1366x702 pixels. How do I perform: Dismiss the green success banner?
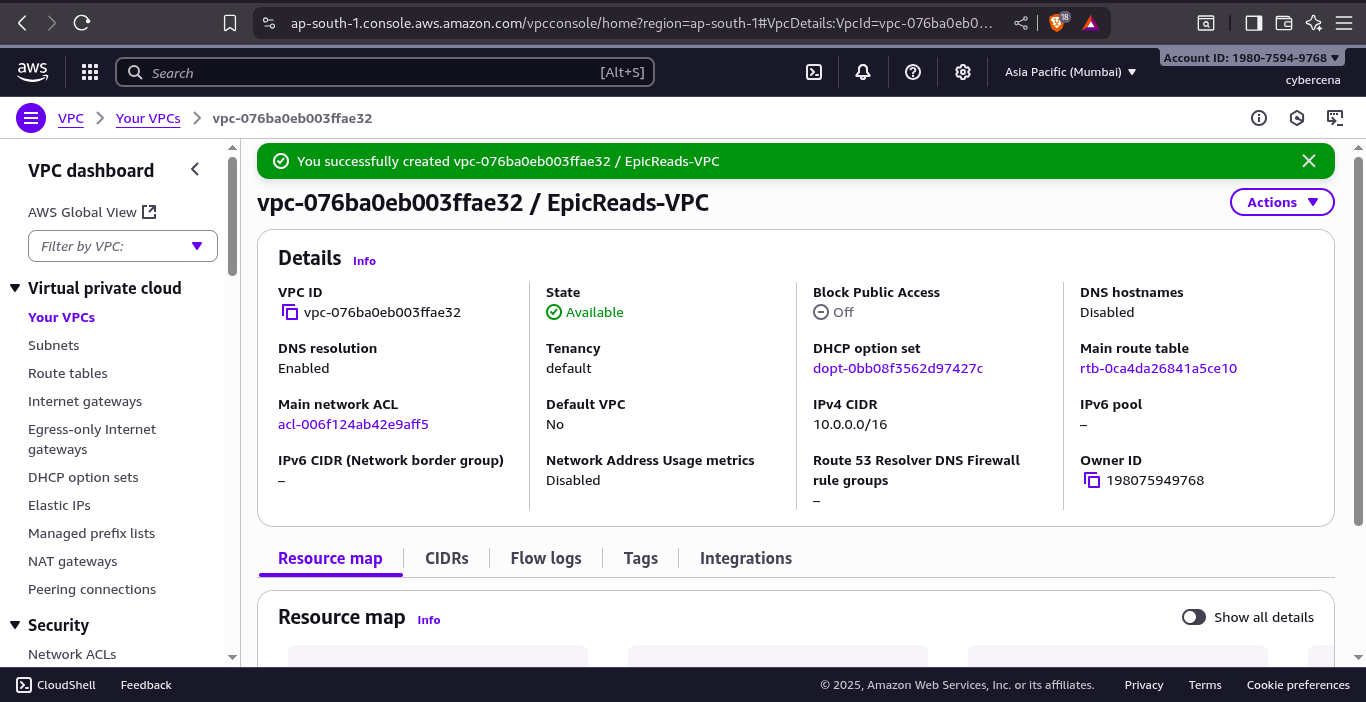pyautogui.click(x=1309, y=161)
